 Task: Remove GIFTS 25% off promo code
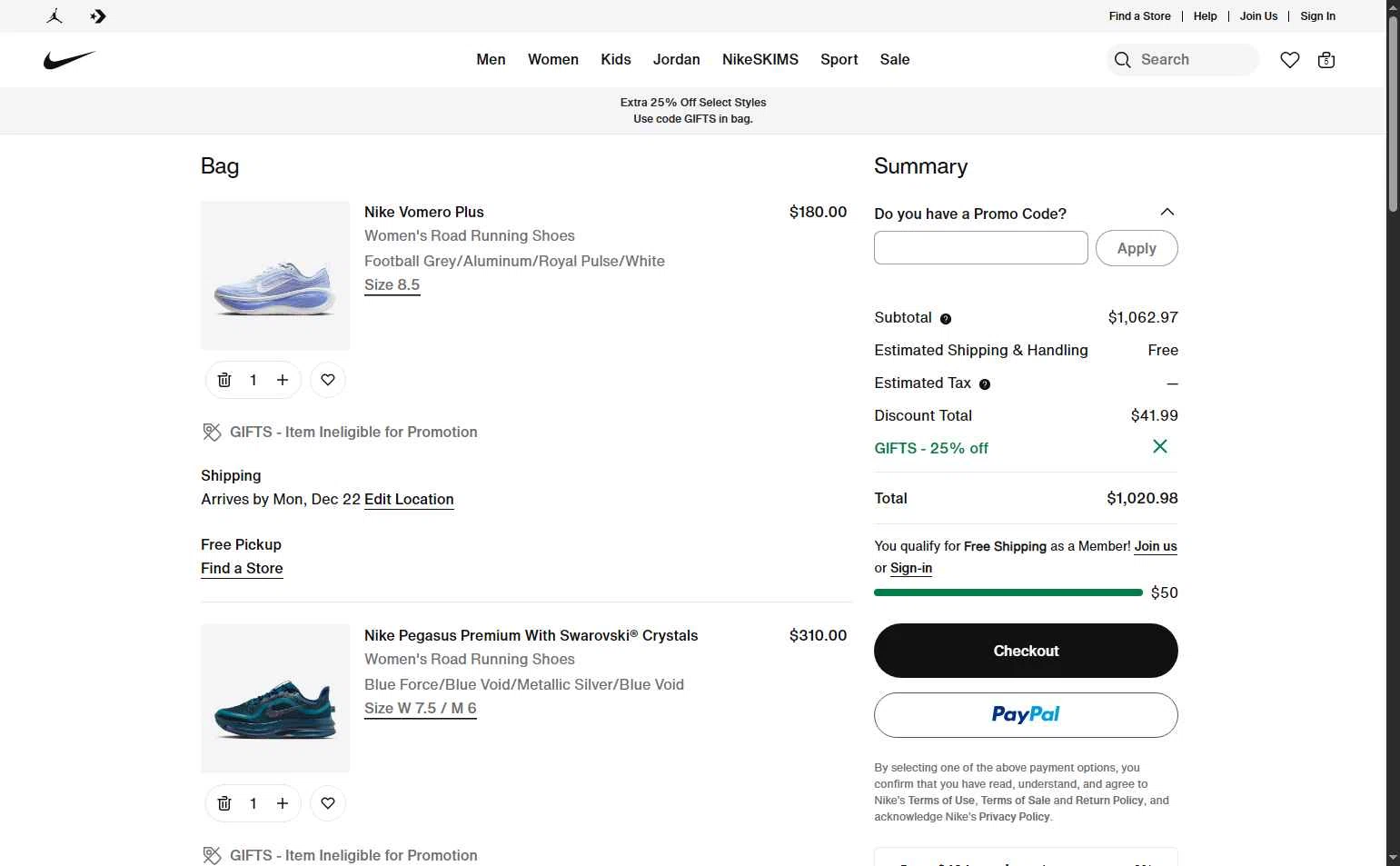(x=1160, y=446)
